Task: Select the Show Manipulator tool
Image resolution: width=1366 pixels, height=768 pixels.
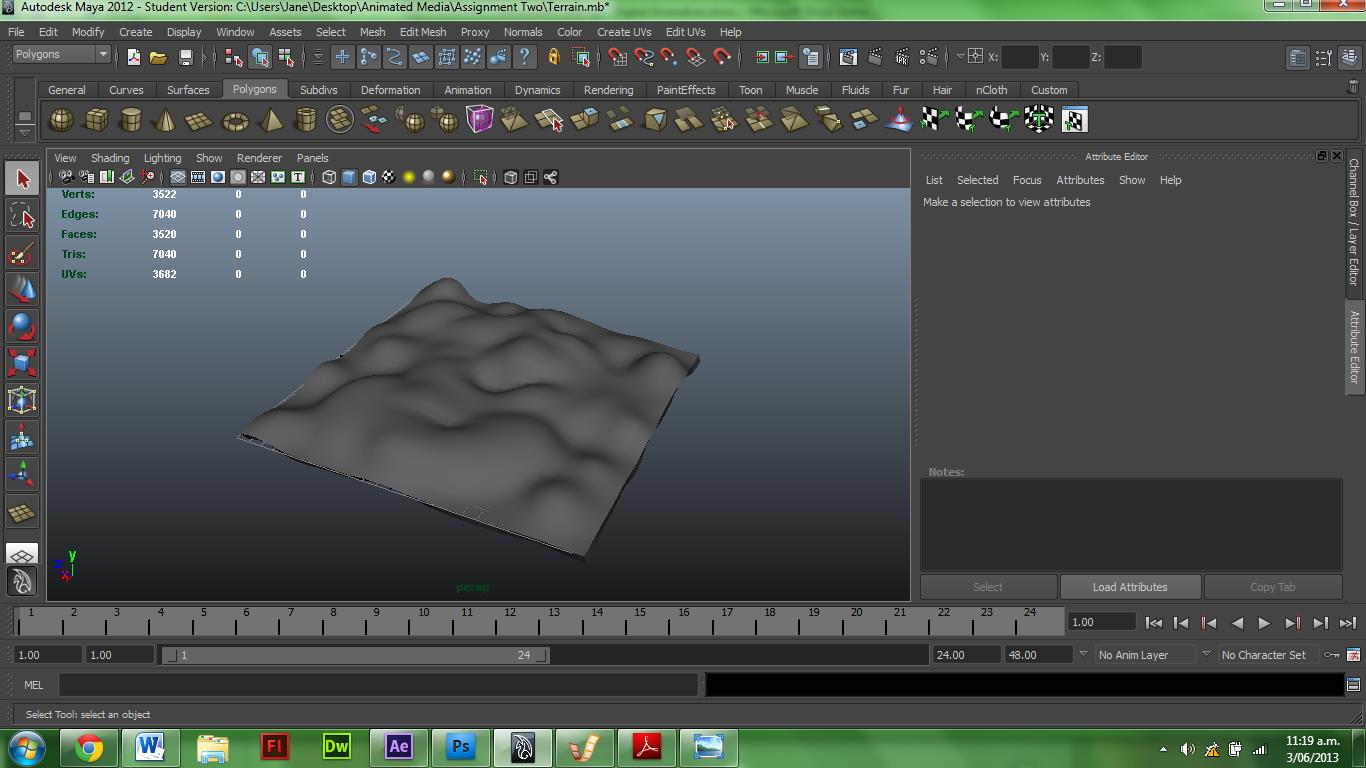Action: (22, 474)
